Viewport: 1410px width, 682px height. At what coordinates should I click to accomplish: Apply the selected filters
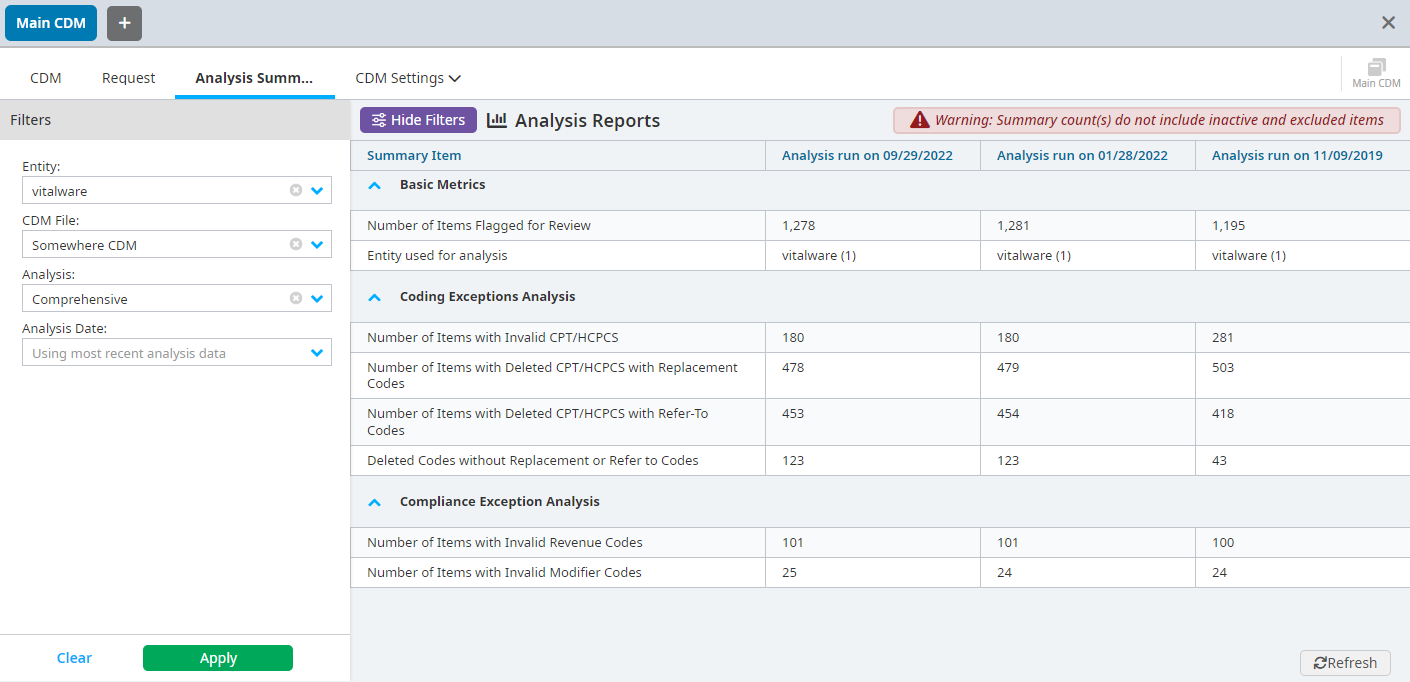click(x=217, y=658)
